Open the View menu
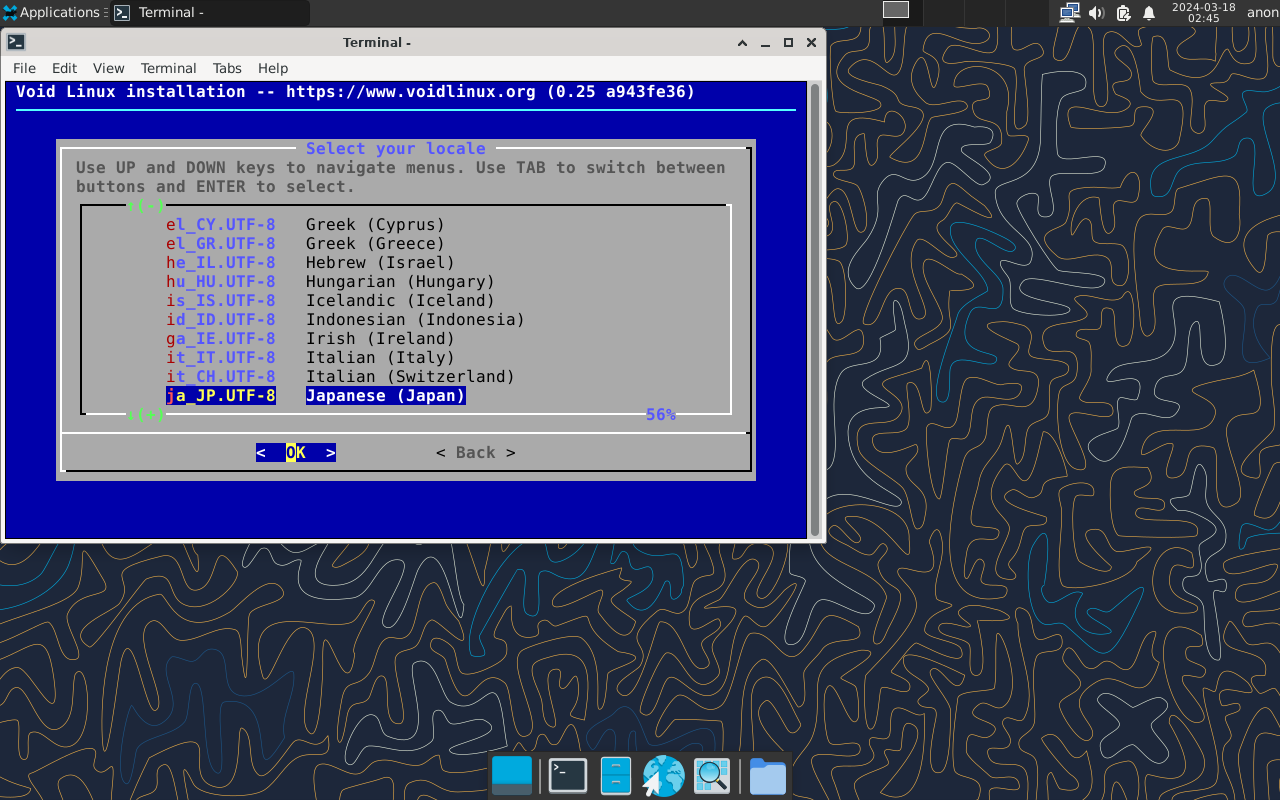The width and height of the screenshot is (1280, 800). [108, 68]
